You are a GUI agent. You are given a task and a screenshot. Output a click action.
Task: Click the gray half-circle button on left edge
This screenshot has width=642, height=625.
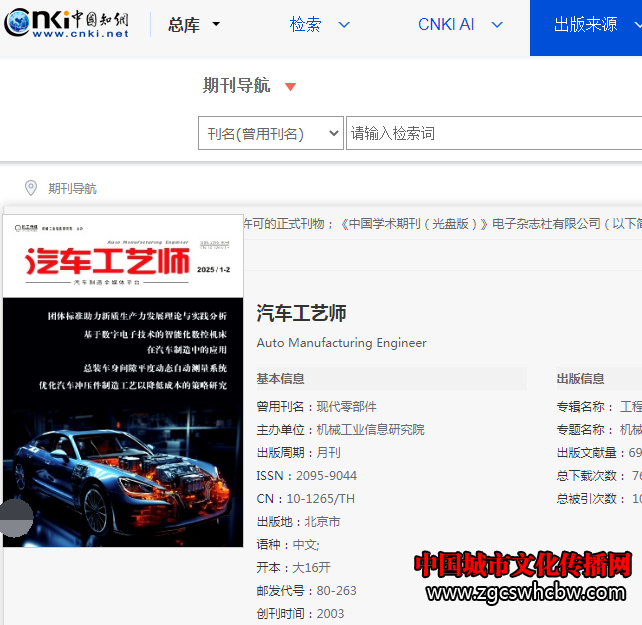point(15,517)
